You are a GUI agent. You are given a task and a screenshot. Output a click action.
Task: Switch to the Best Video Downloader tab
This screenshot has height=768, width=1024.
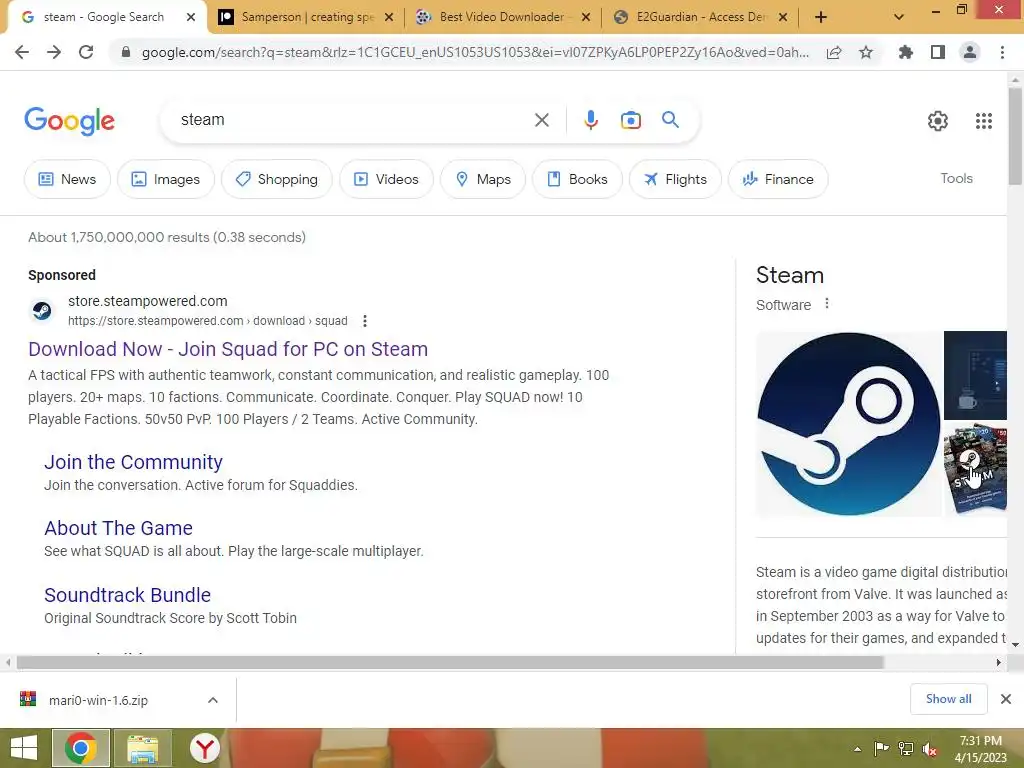503,18
